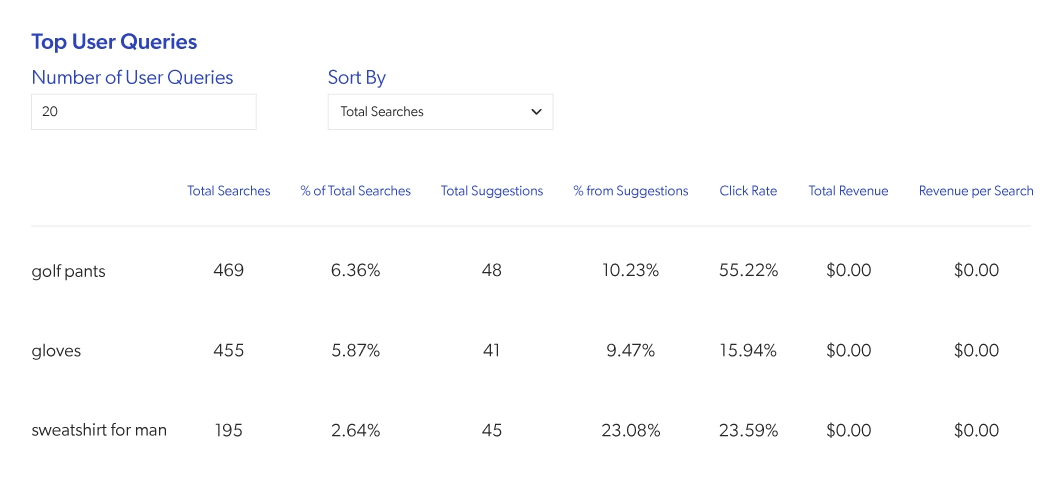The height and width of the screenshot is (500, 1060).
Task: Click gloves click rate value 15.94%
Action: [x=748, y=351]
